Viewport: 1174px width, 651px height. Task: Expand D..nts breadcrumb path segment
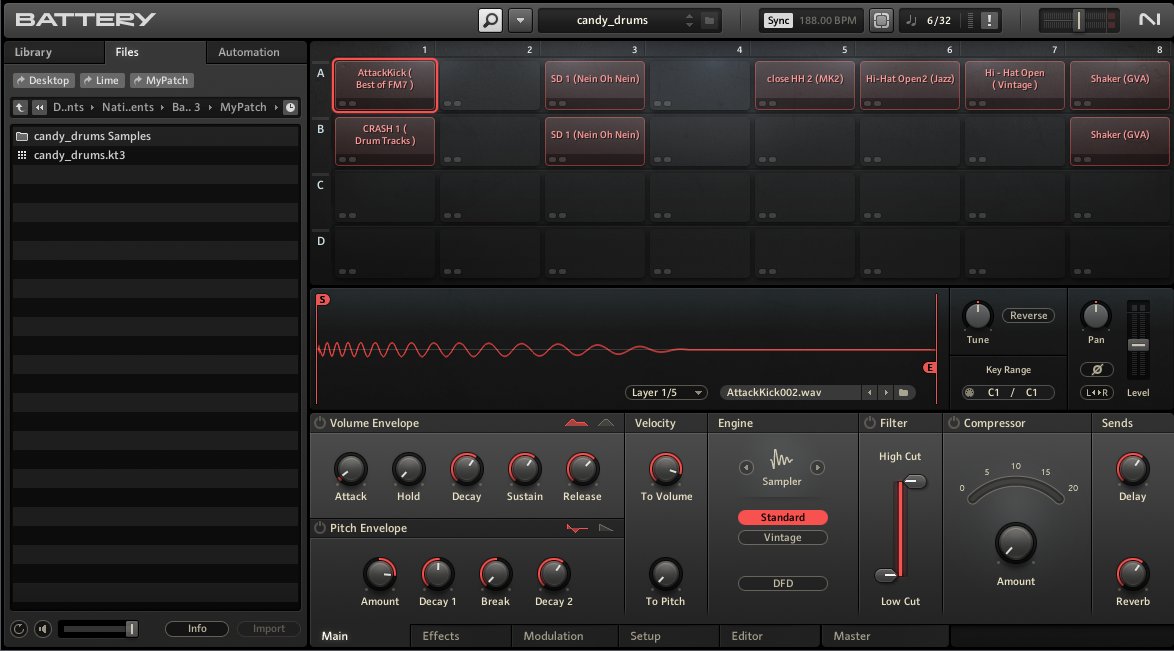[x=68, y=107]
